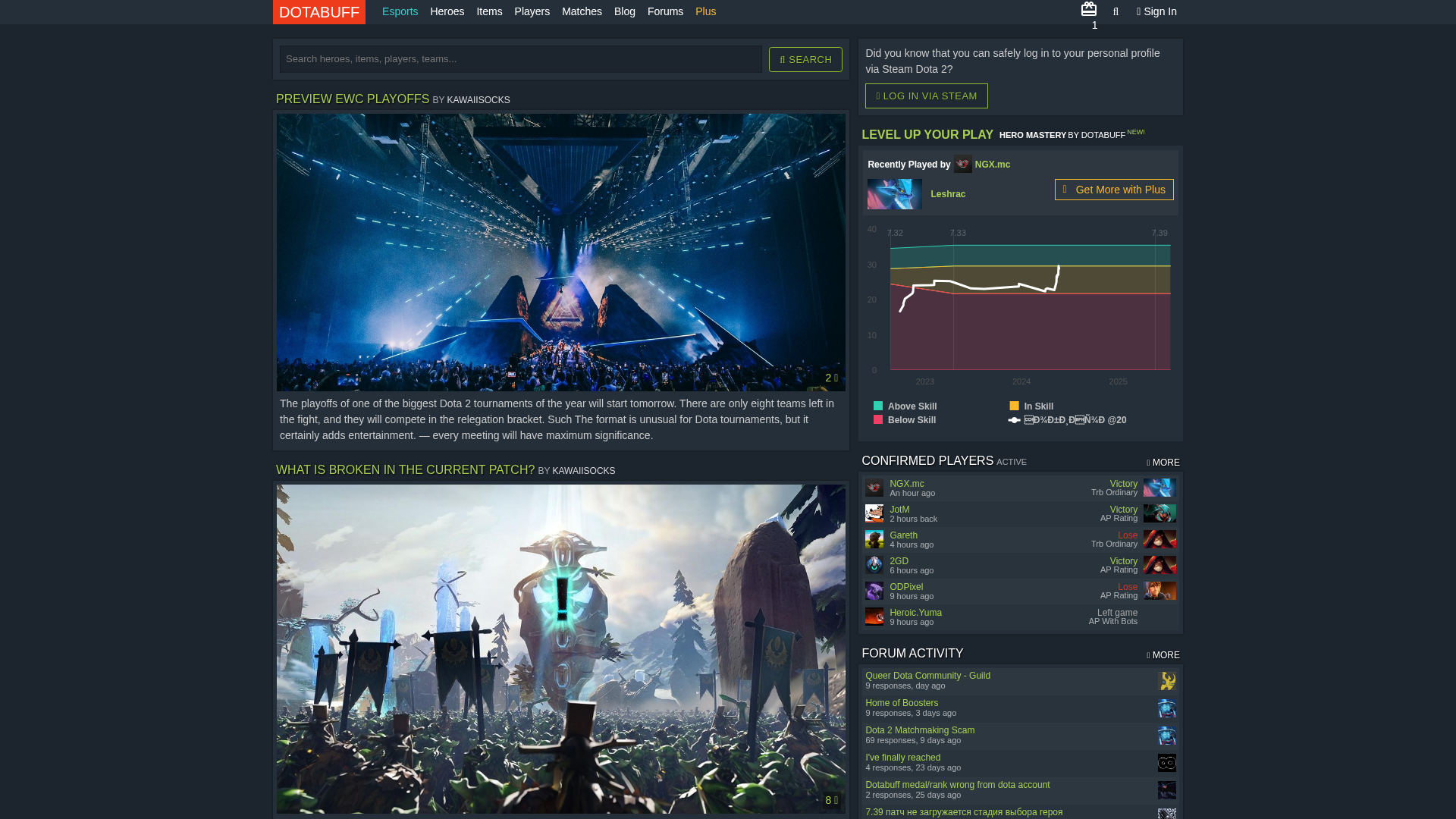Click 2GD player avatar
The height and width of the screenshot is (819, 1456).
874,565
